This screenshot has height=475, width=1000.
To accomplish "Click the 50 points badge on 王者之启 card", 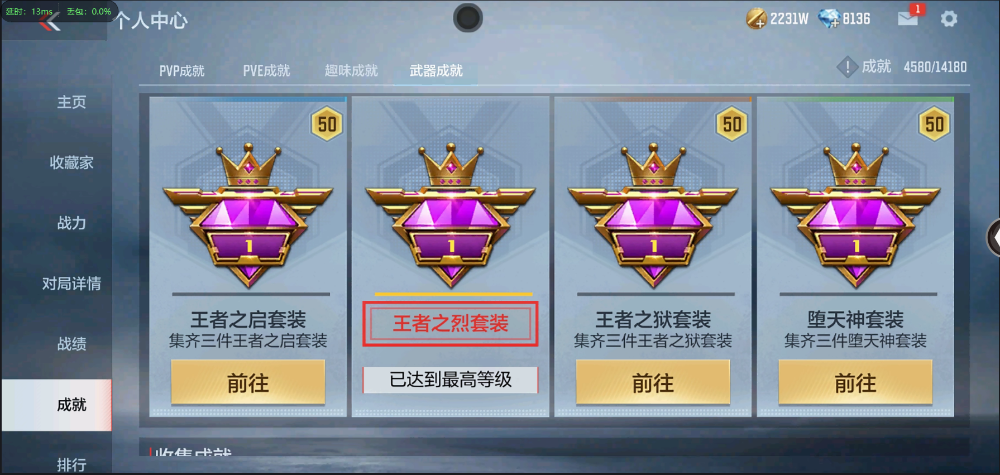I will point(327,124).
